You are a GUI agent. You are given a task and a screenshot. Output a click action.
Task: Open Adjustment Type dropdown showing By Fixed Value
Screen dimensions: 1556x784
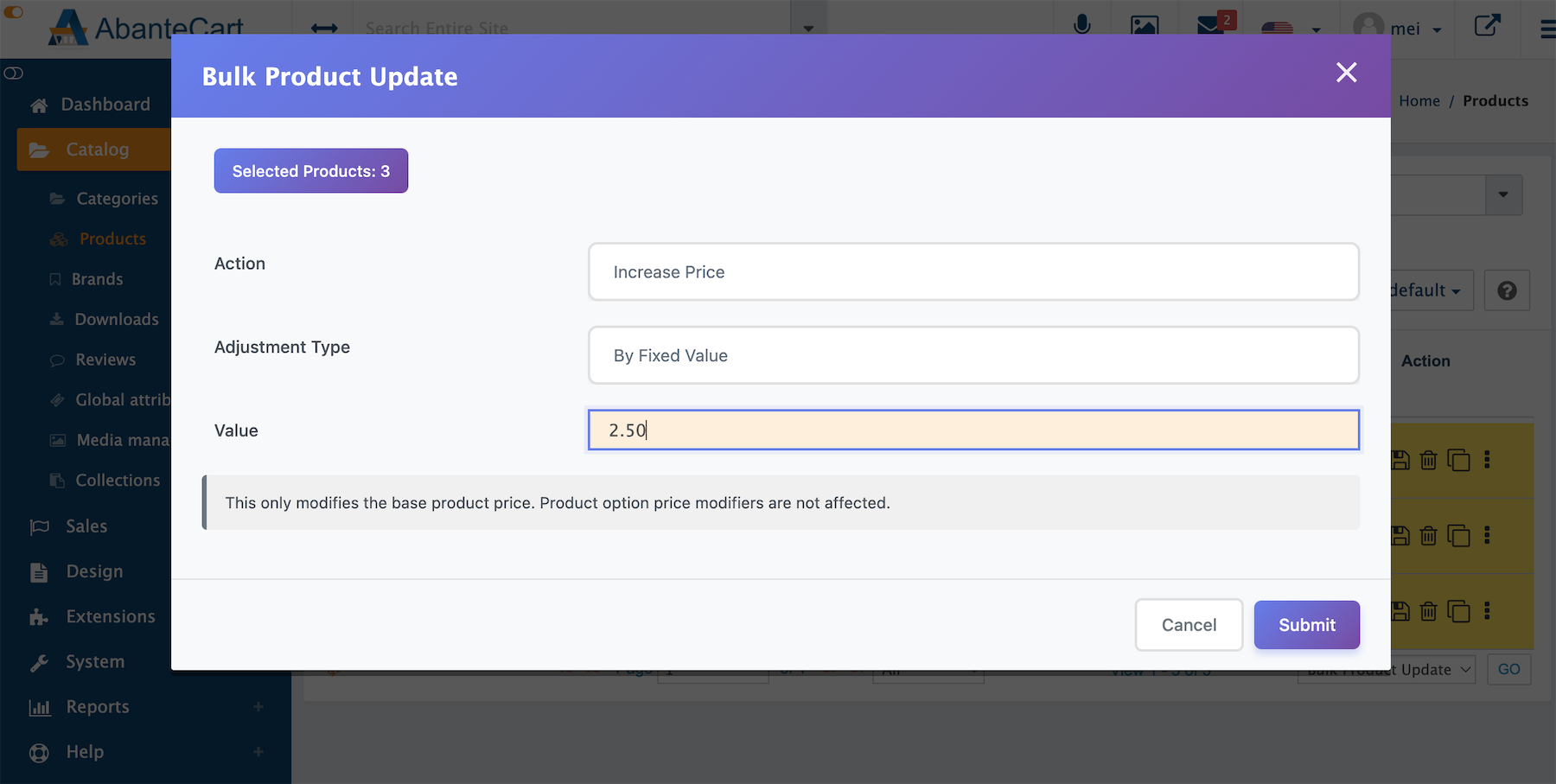click(x=972, y=355)
